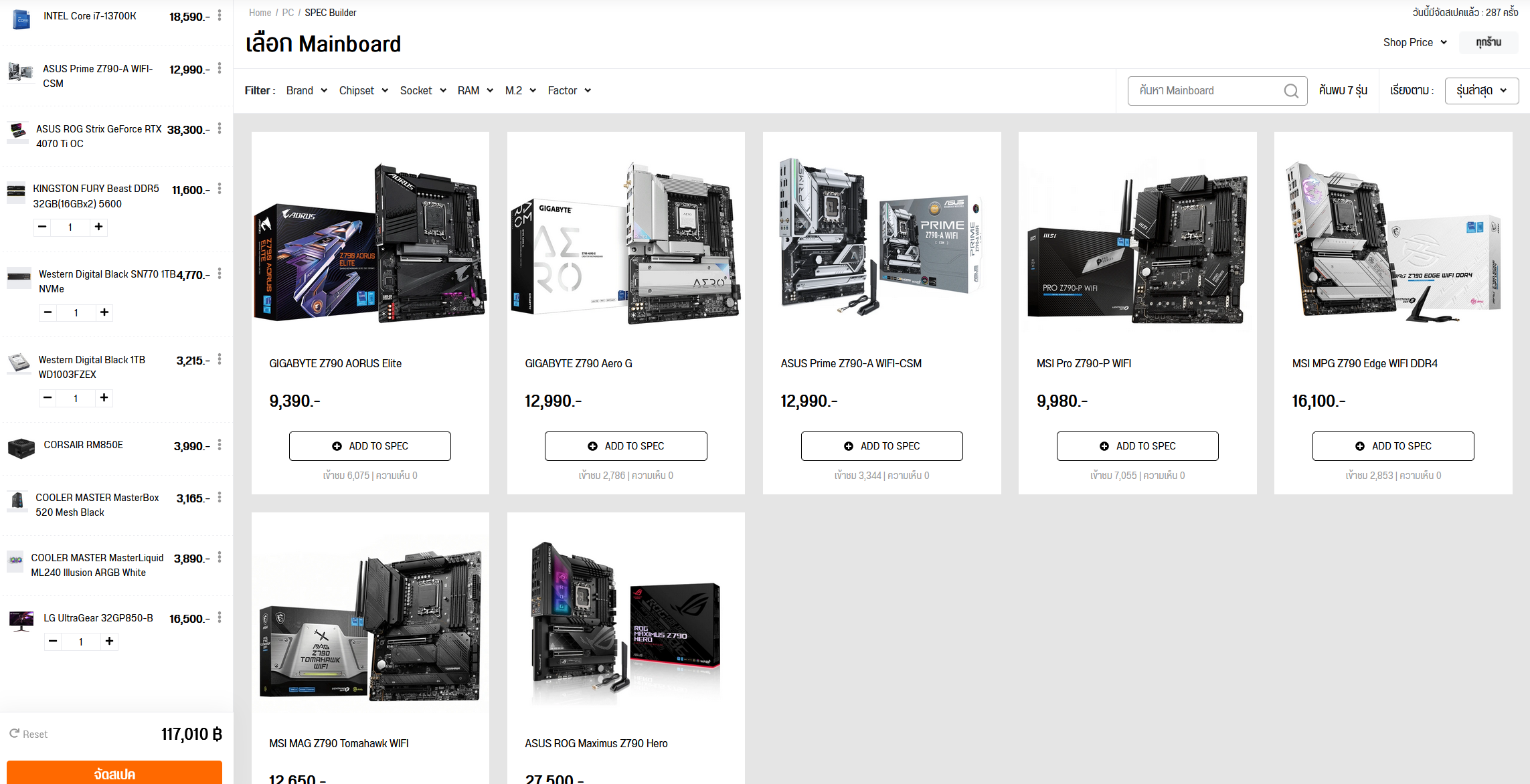Image resolution: width=1530 pixels, height=784 pixels.
Task: Expand the Factor filter dropdown
Action: 570,90
